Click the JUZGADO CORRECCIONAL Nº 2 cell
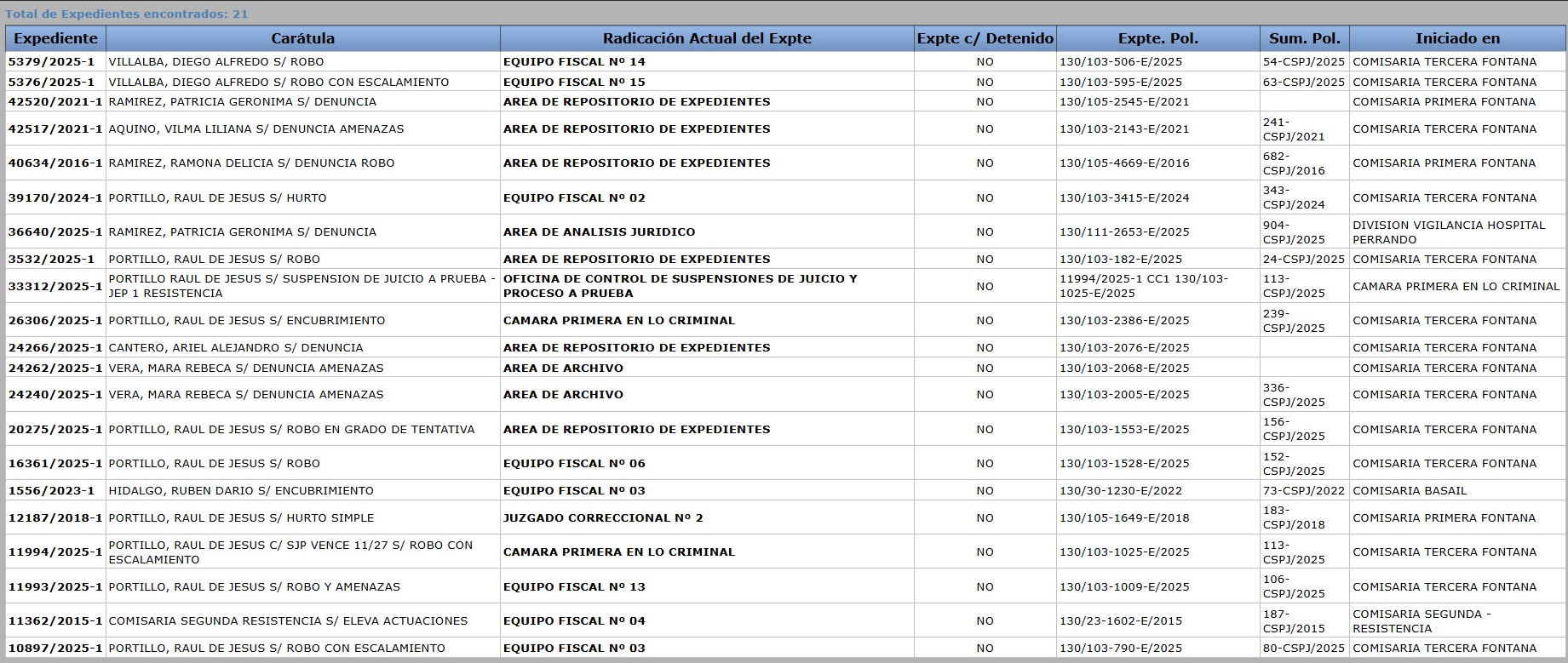Screen dimensions: 1568x663 603,518
